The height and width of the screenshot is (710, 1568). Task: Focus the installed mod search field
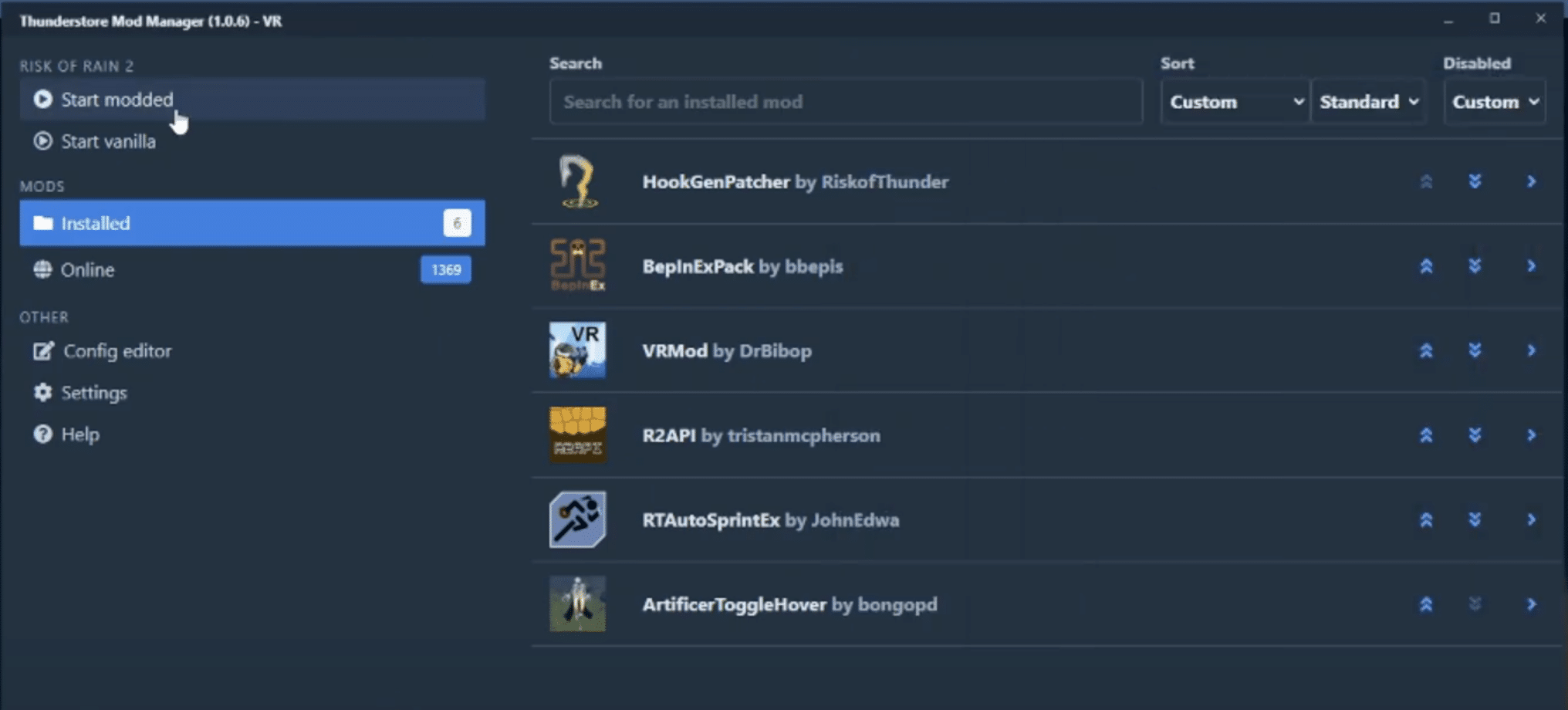(846, 102)
